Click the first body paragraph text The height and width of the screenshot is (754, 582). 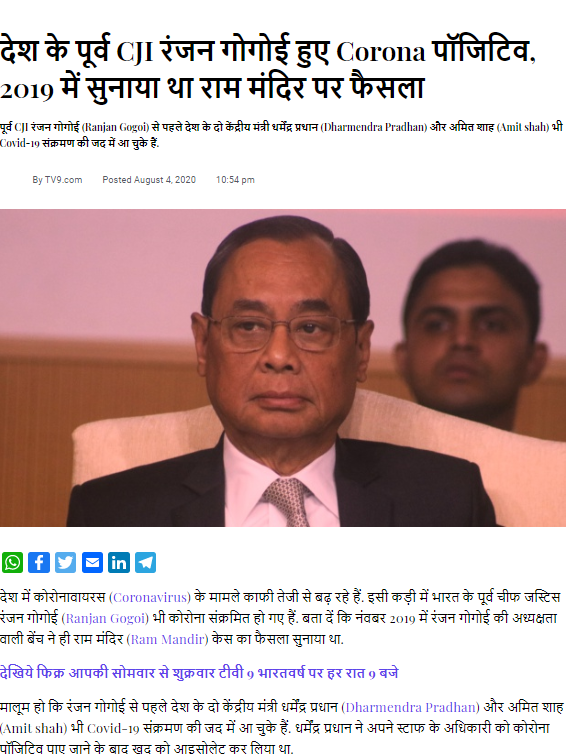pos(280,618)
